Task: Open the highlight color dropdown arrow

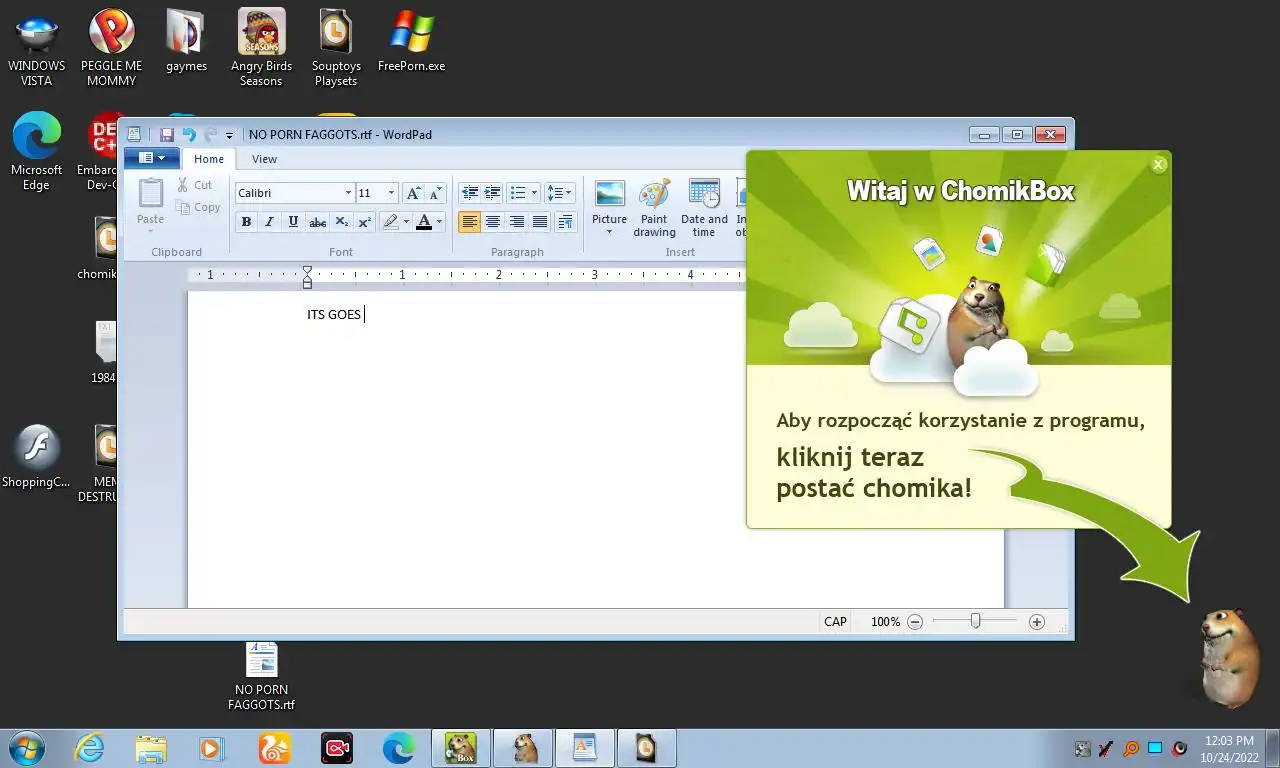Action: (406, 222)
